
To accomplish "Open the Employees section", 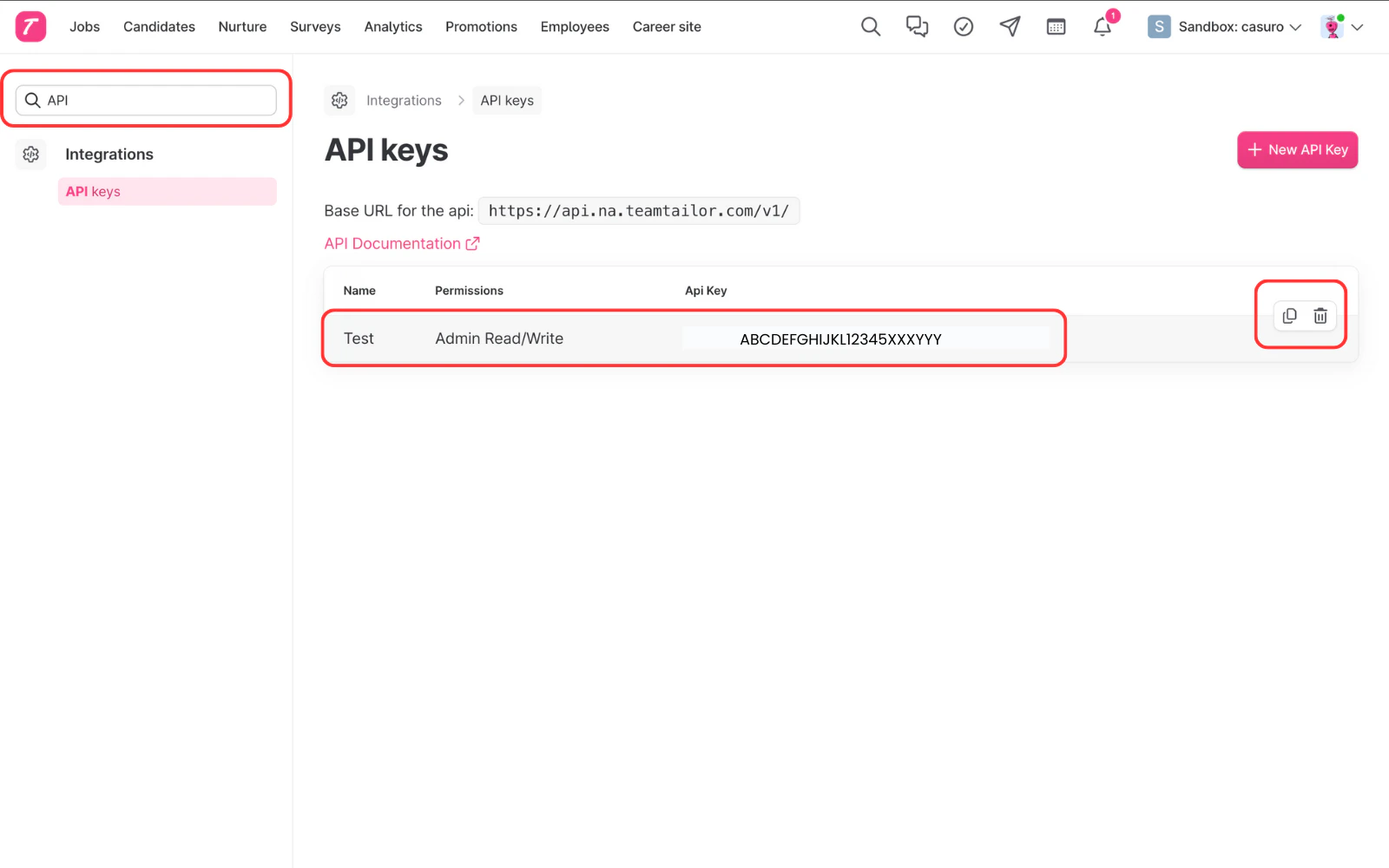I will pyautogui.click(x=575, y=27).
